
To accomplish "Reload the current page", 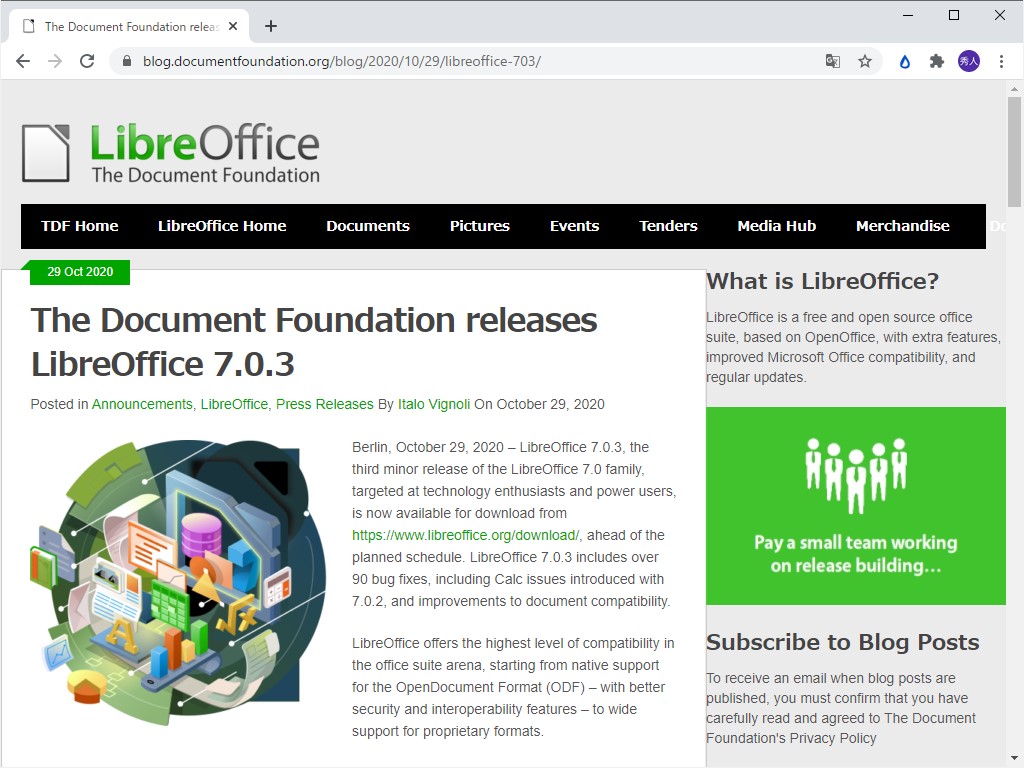I will tap(87, 61).
